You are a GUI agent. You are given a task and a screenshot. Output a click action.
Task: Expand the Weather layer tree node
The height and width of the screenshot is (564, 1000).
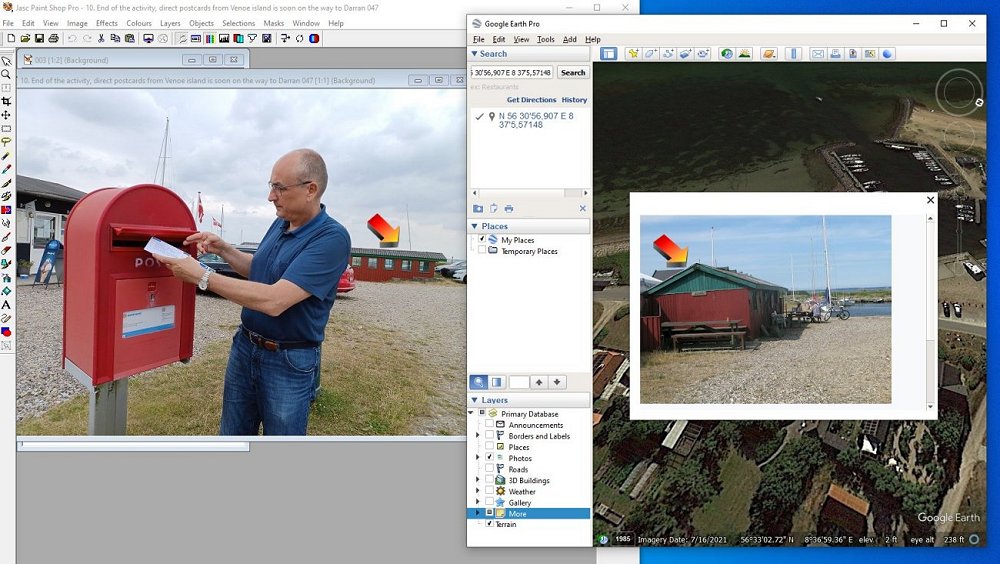[x=477, y=491]
